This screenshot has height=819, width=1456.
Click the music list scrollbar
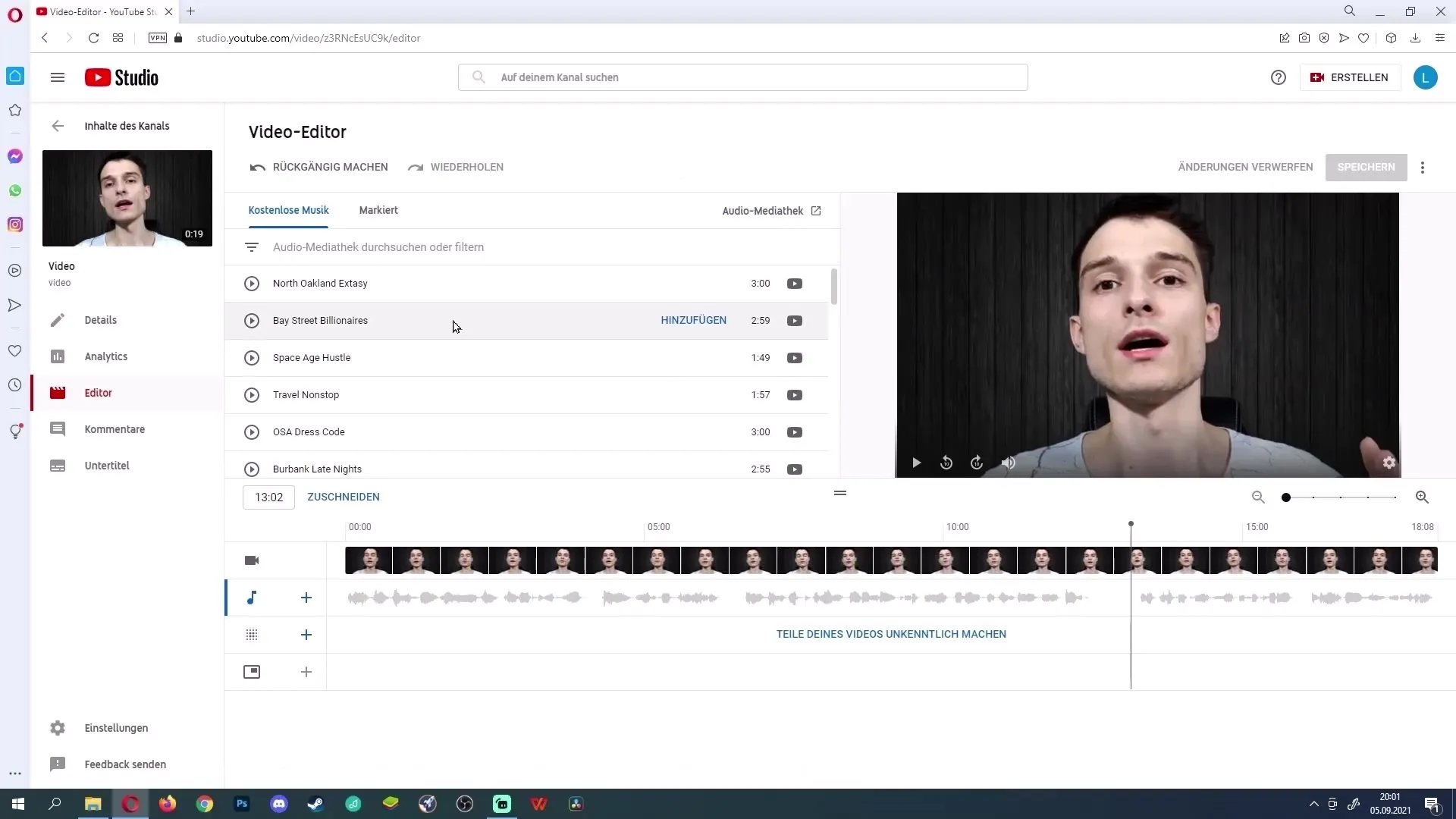(x=834, y=287)
